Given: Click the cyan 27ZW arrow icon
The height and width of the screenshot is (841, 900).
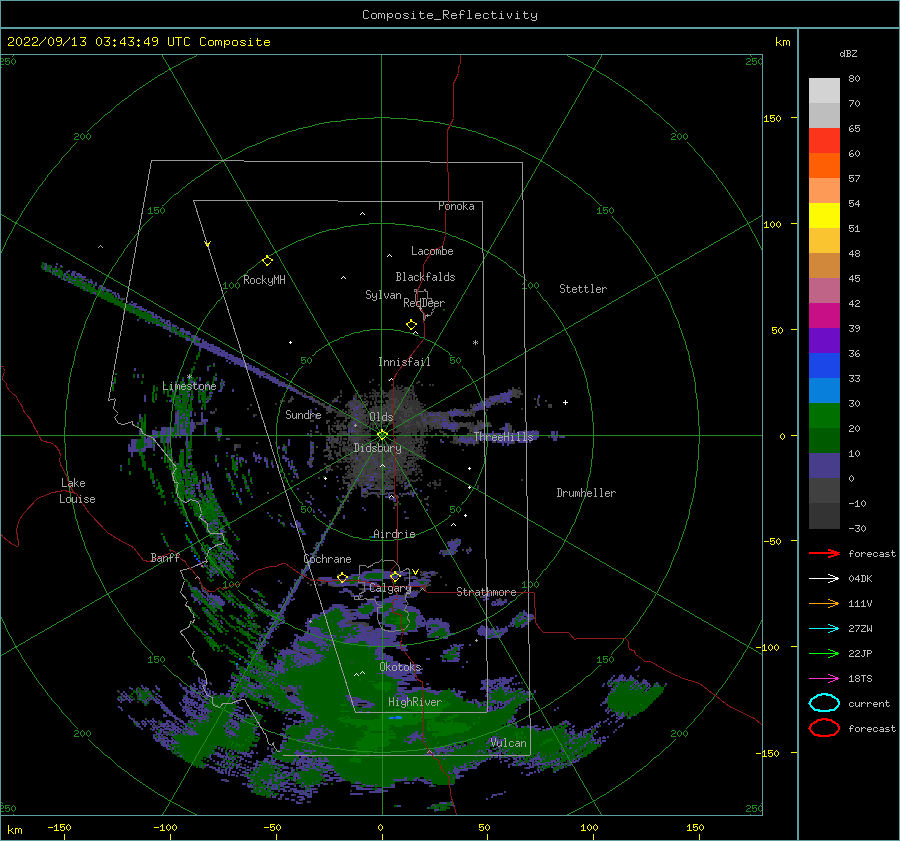Looking at the screenshot, I should (x=824, y=629).
